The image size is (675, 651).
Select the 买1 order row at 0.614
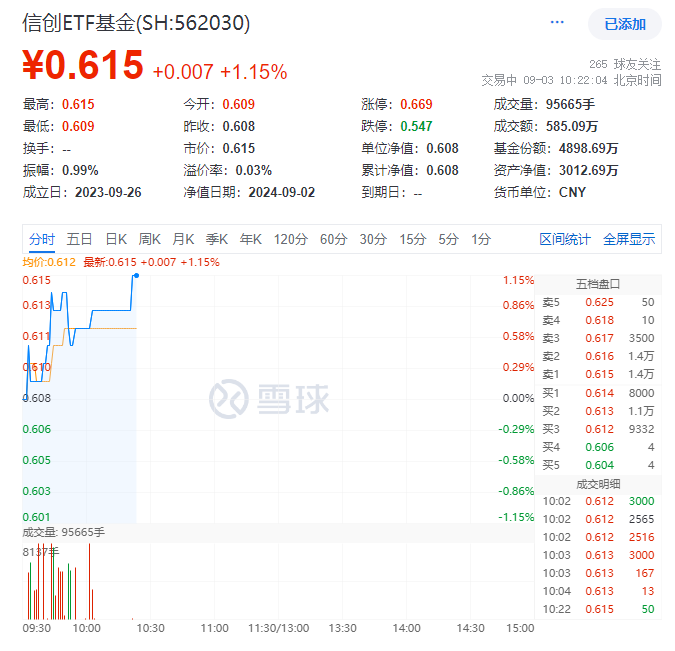[598, 393]
